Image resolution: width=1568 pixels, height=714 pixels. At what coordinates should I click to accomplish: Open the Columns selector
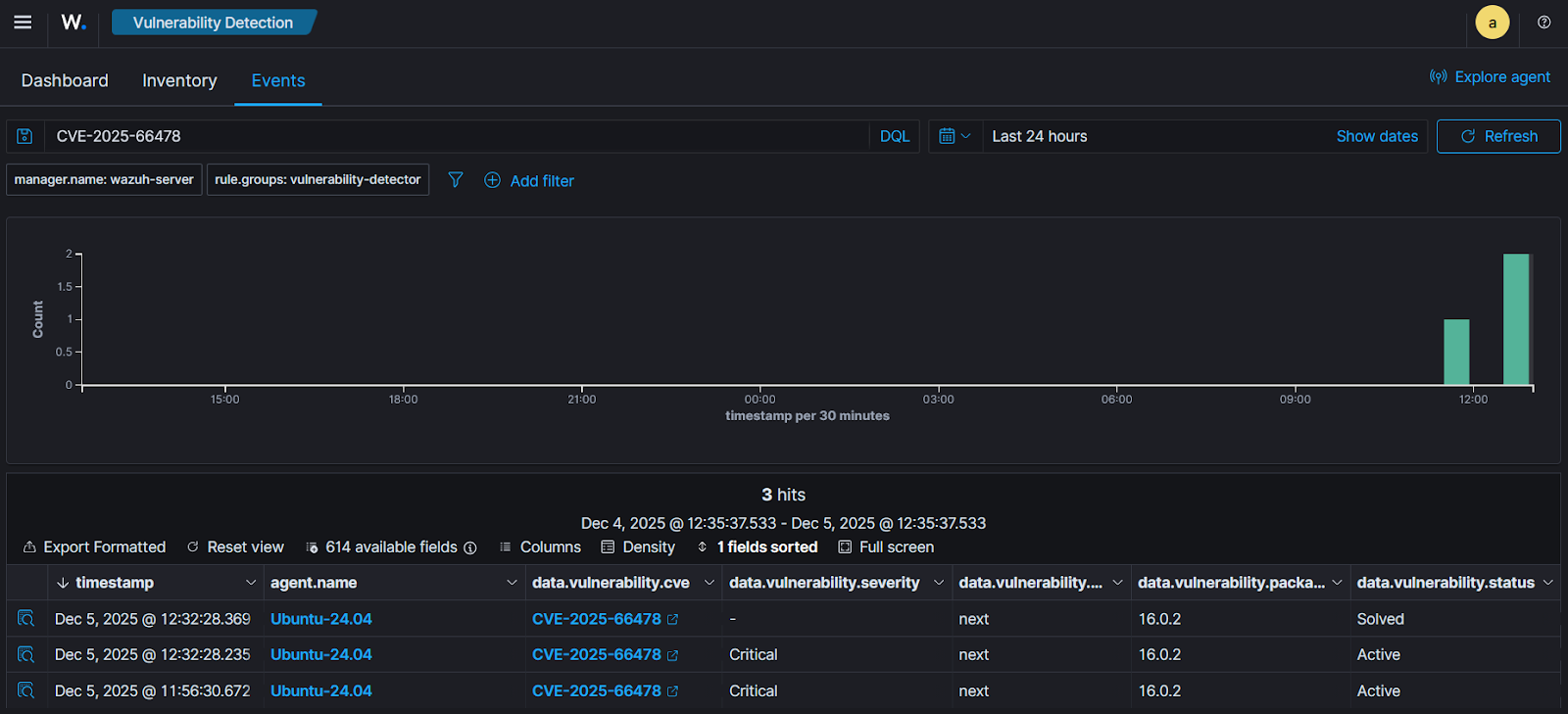(540, 547)
